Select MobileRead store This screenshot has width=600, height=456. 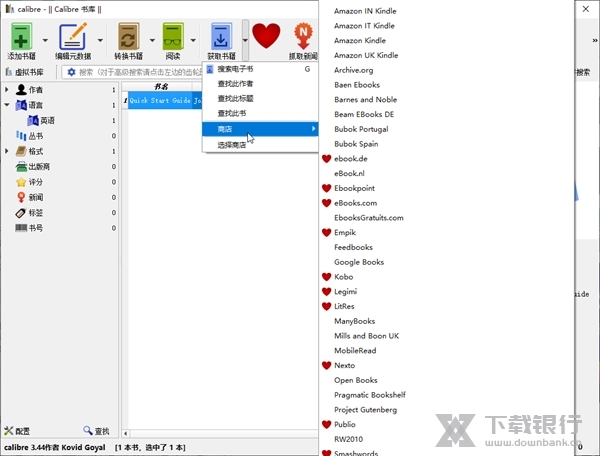[x=355, y=351]
